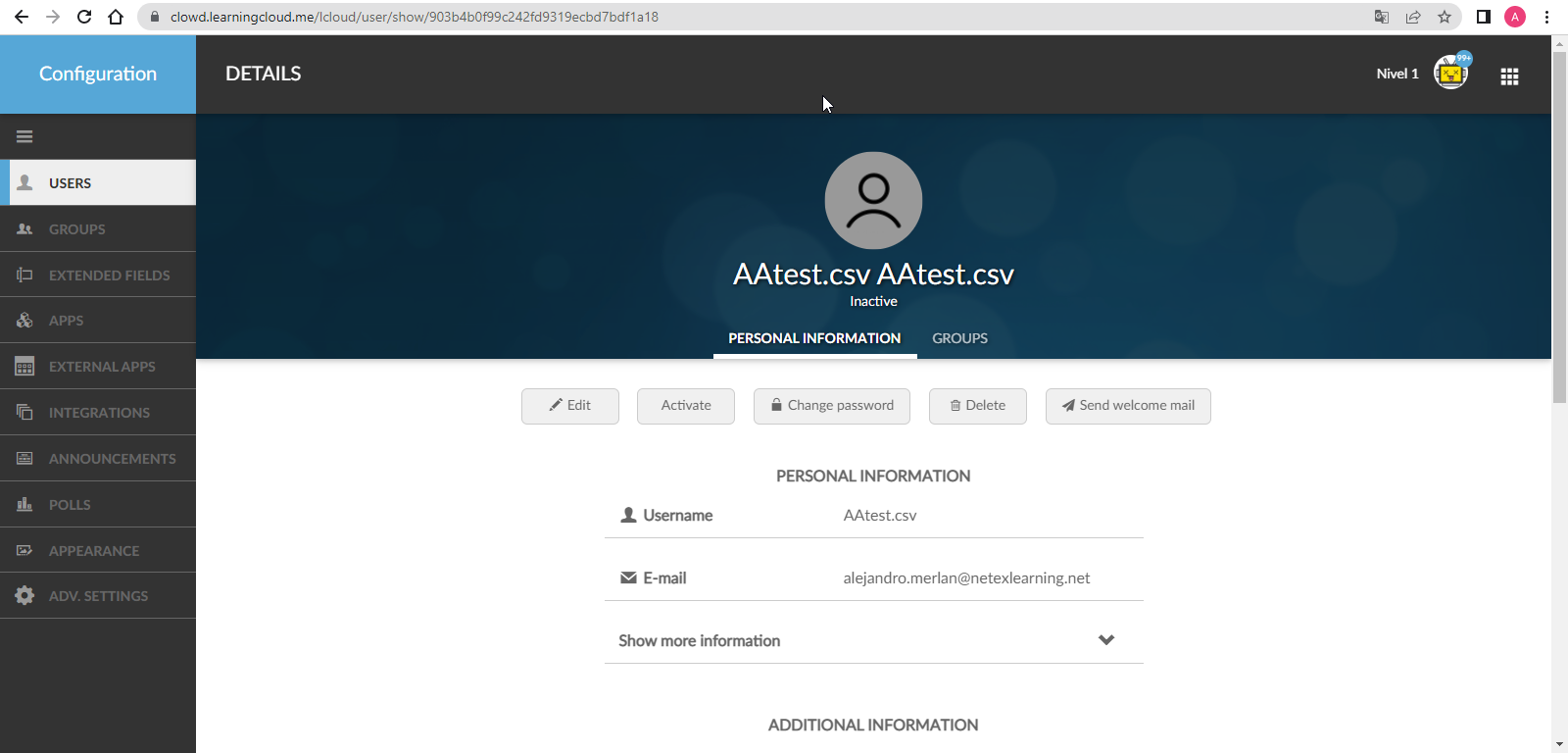Image resolution: width=1568 pixels, height=753 pixels.
Task: Open the Apps sidebar item
Action: 98,321
